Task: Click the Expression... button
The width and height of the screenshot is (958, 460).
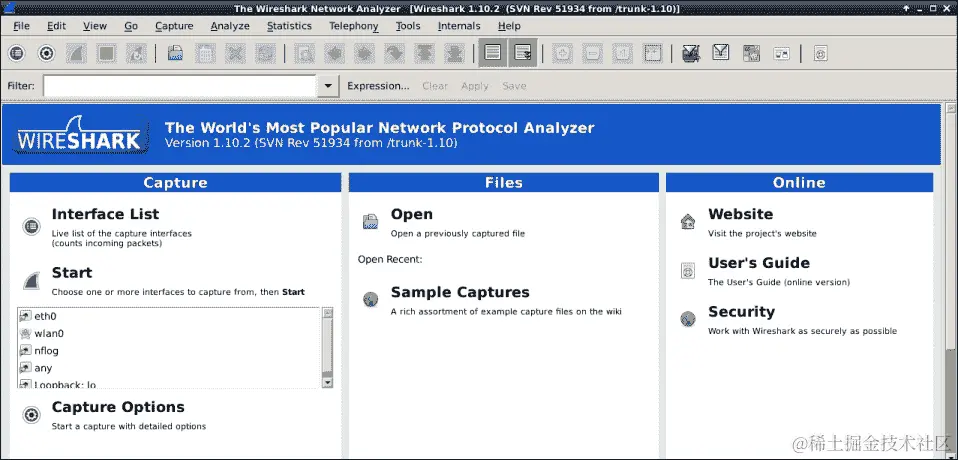Action: pos(378,86)
